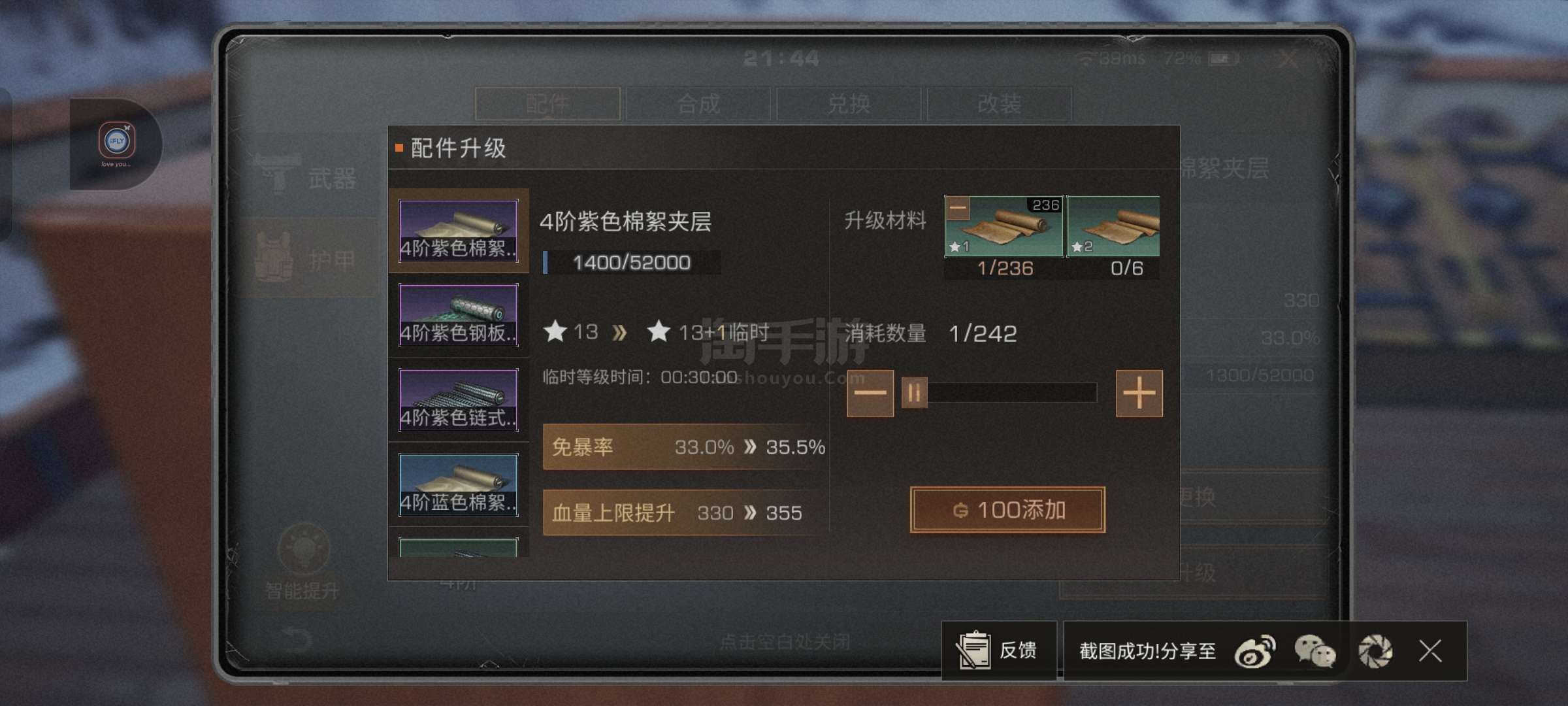Share screenshot to WeChat
1568x706 pixels.
point(1315,652)
